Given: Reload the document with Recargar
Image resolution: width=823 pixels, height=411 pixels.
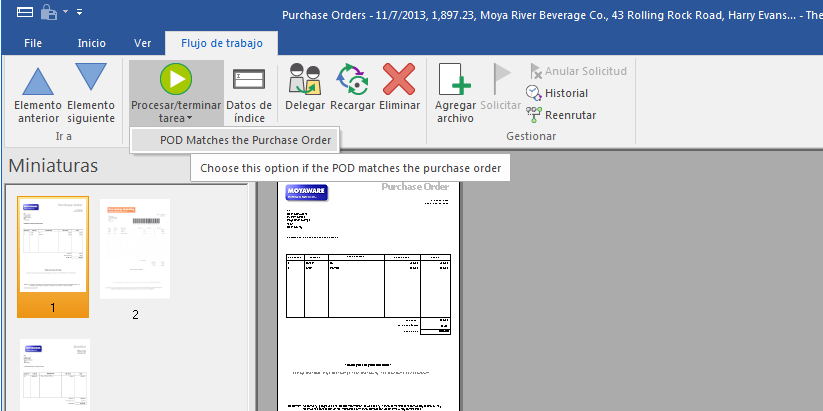Looking at the screenshot, I should pyautogui.click(x=352, y=88).
